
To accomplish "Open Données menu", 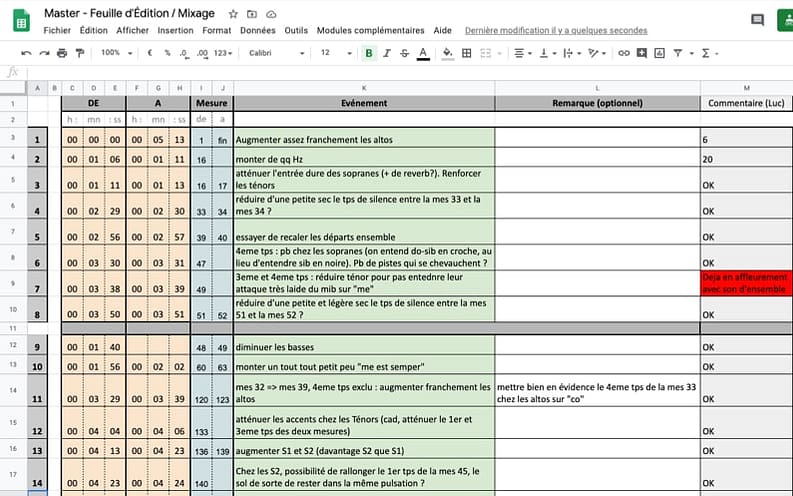I will [257, 30].
